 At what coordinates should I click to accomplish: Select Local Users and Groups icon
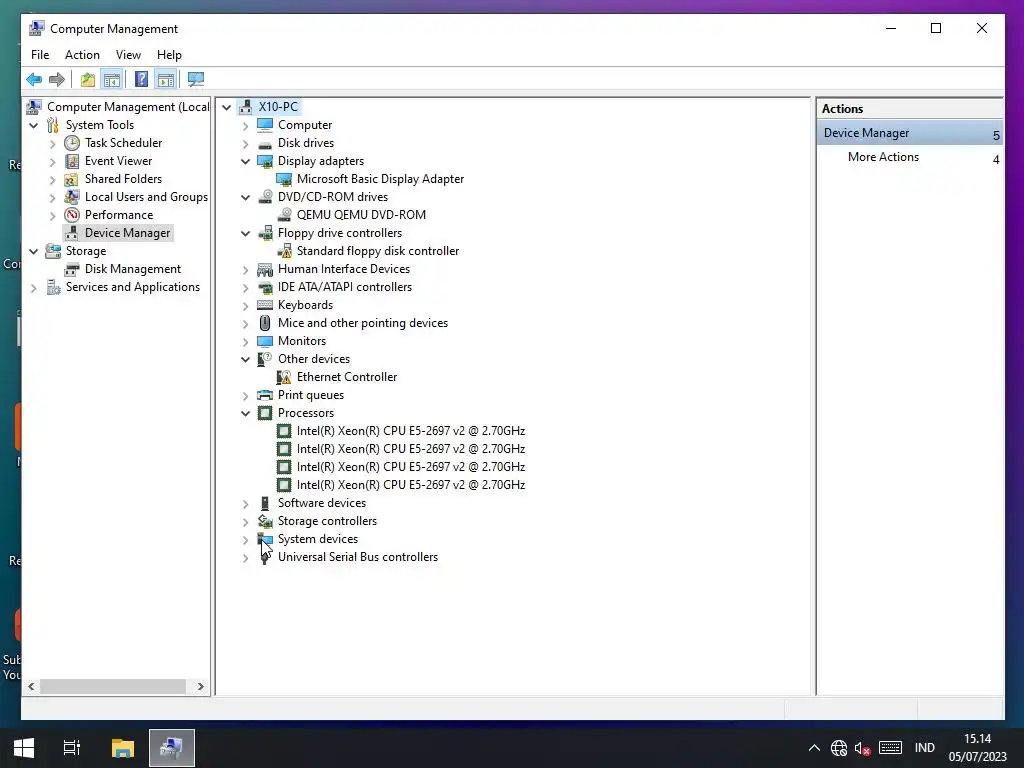pyautogui.click(x=72, y=197)
